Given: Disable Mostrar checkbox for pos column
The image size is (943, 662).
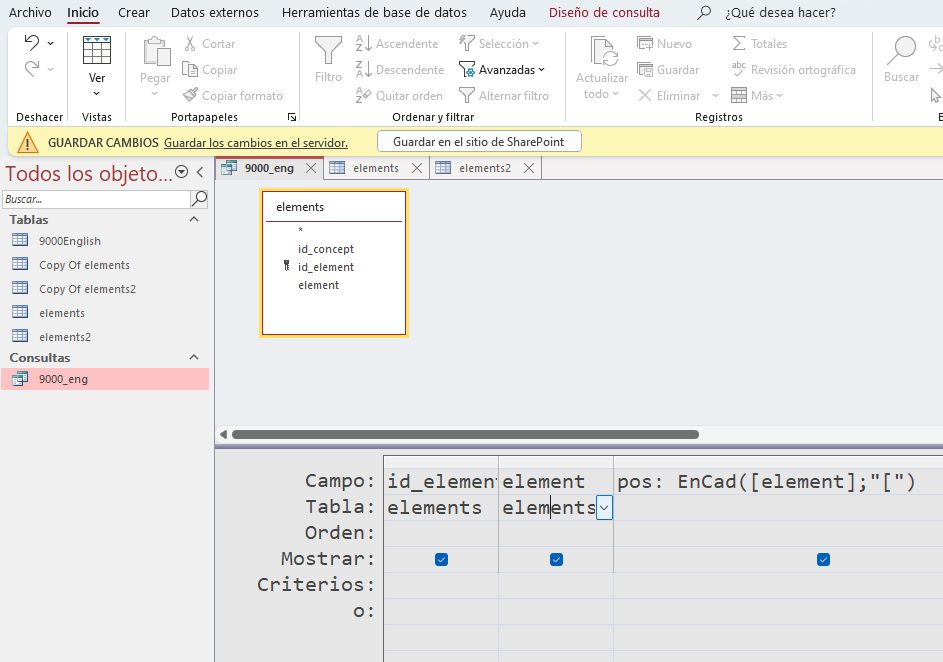Looking at the screenshot, I should [823, 560].
